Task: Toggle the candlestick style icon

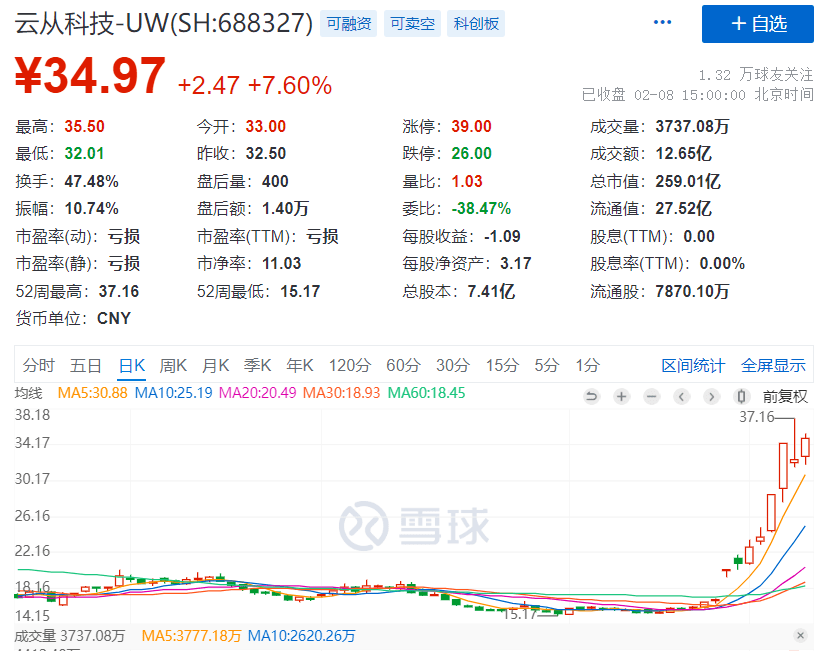Action: [x=741, y=397]
